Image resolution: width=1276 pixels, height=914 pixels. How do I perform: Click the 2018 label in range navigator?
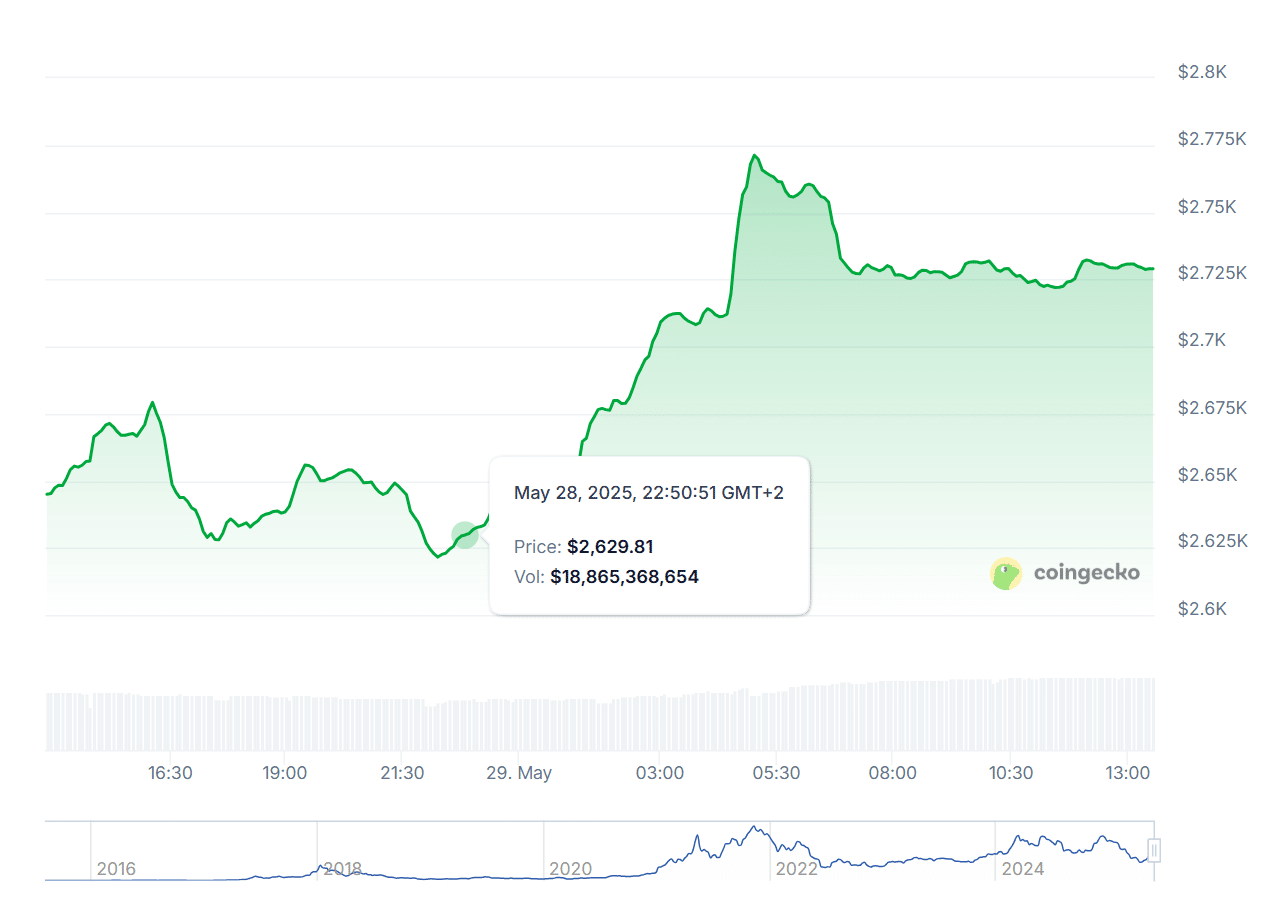tap(342, 869)
